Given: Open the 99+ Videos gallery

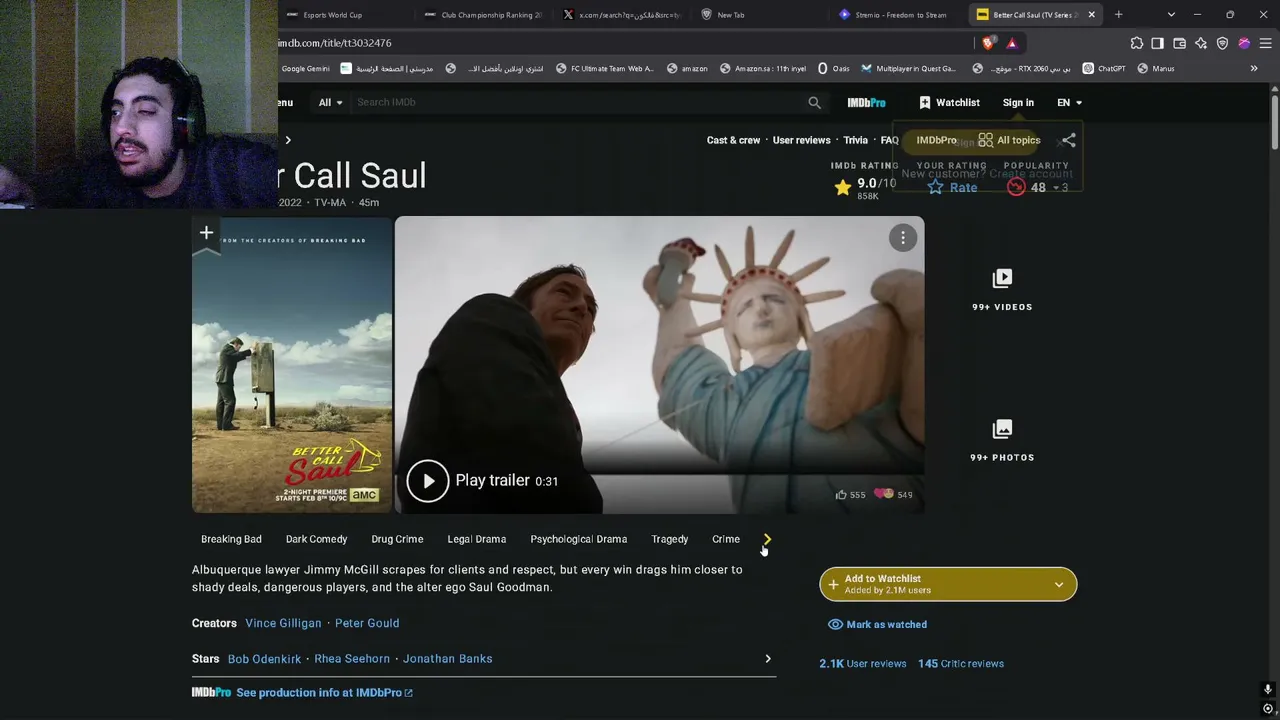Looking at the screenshot, I should pos(1002,290).
